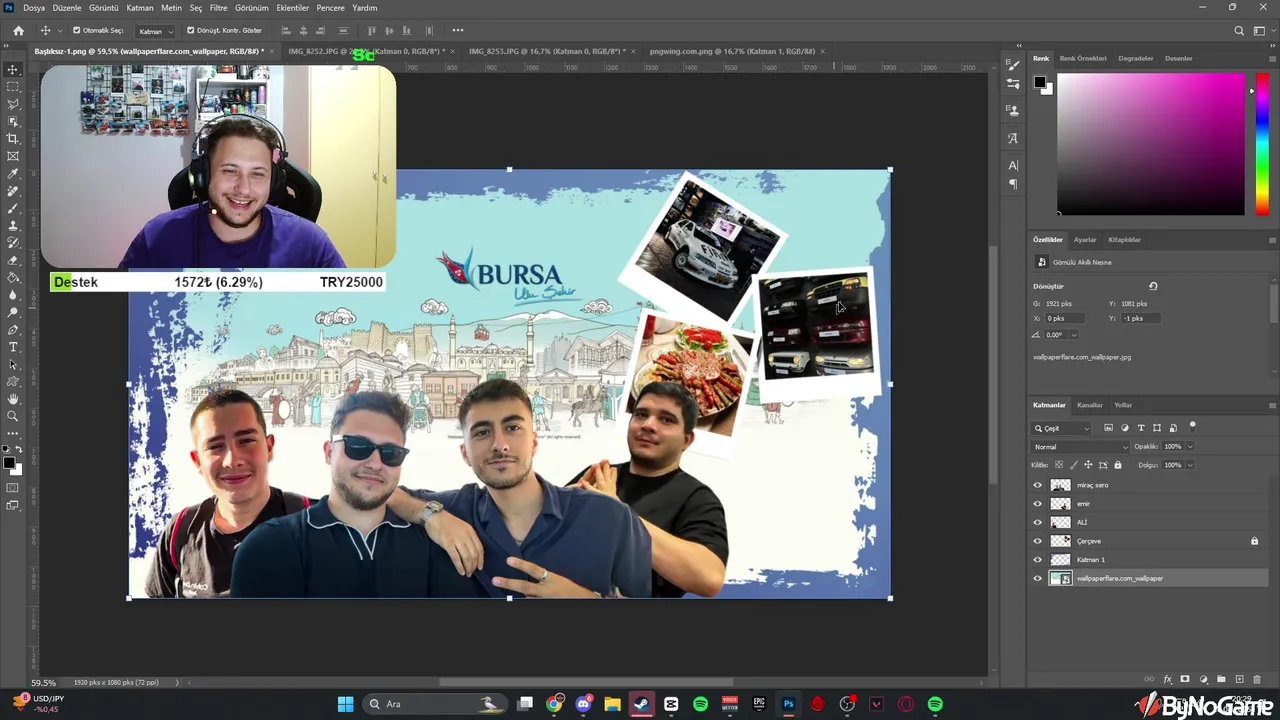This screenshot has width=1280, height=720.
Task: Switch to the pngwing.com.png document tab
Action: [732, 51]
